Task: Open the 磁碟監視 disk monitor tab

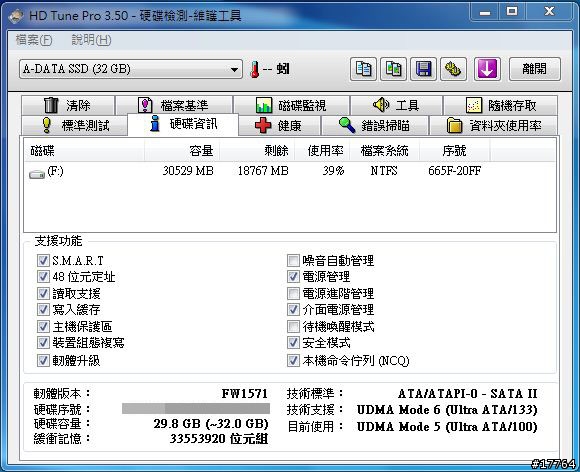Action: point(291,105)
